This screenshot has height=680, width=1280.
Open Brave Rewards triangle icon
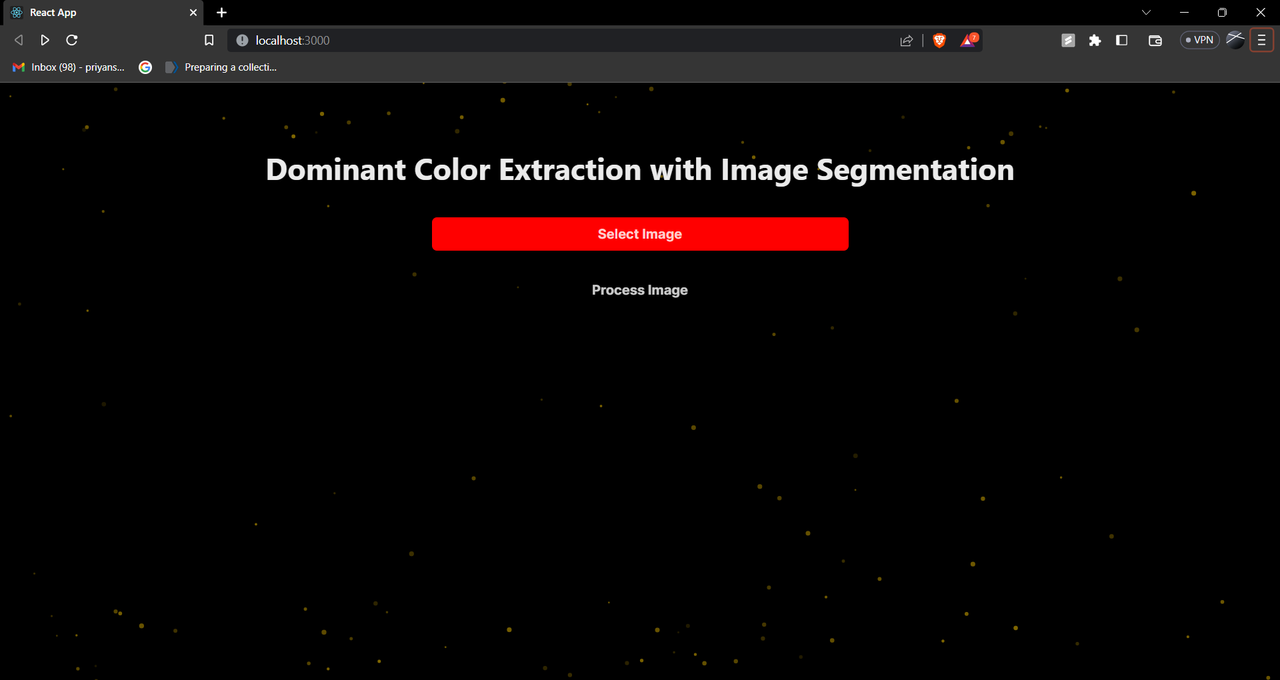point(969,40)
